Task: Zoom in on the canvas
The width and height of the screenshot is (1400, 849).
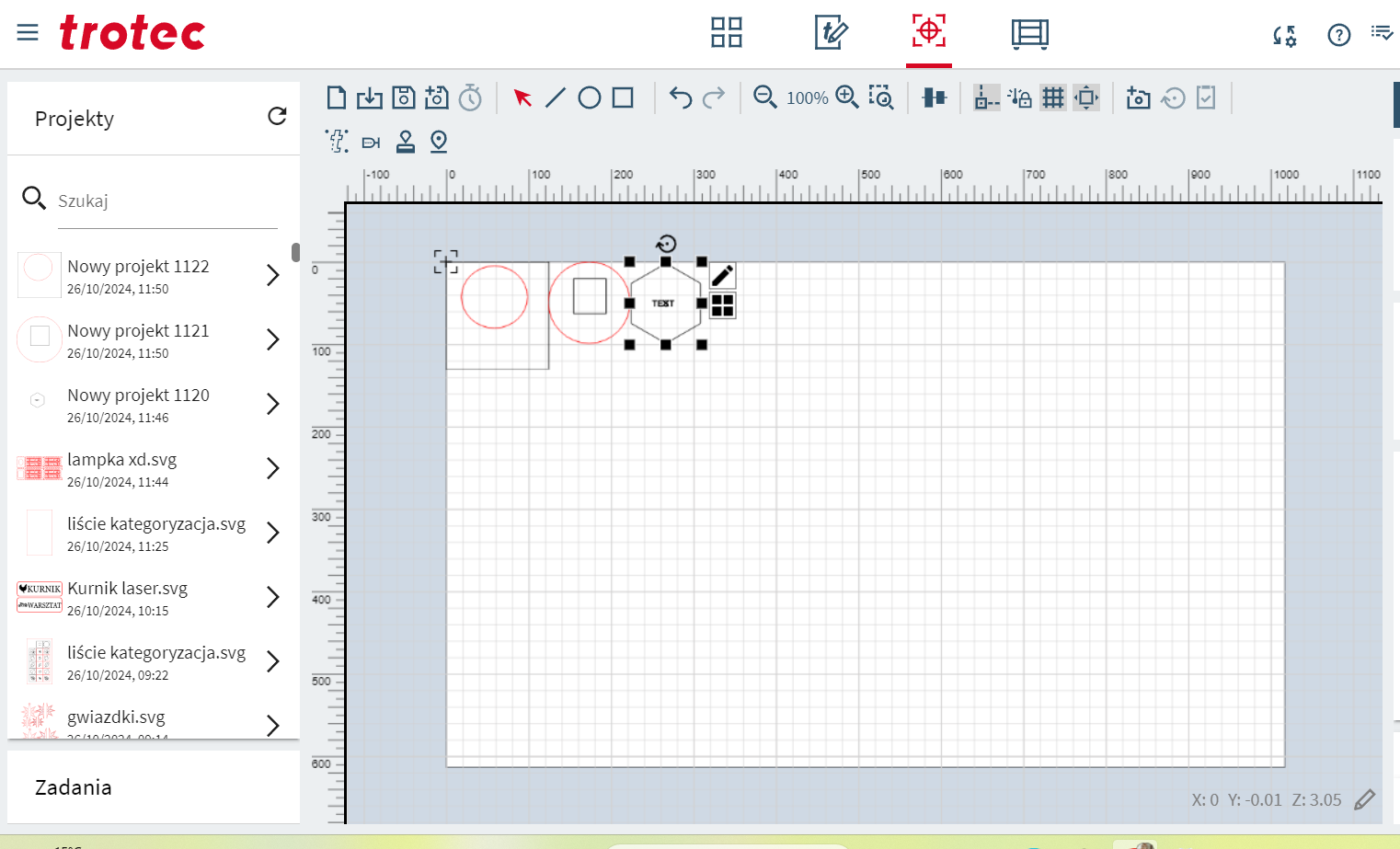Action: tap(847, 98)
